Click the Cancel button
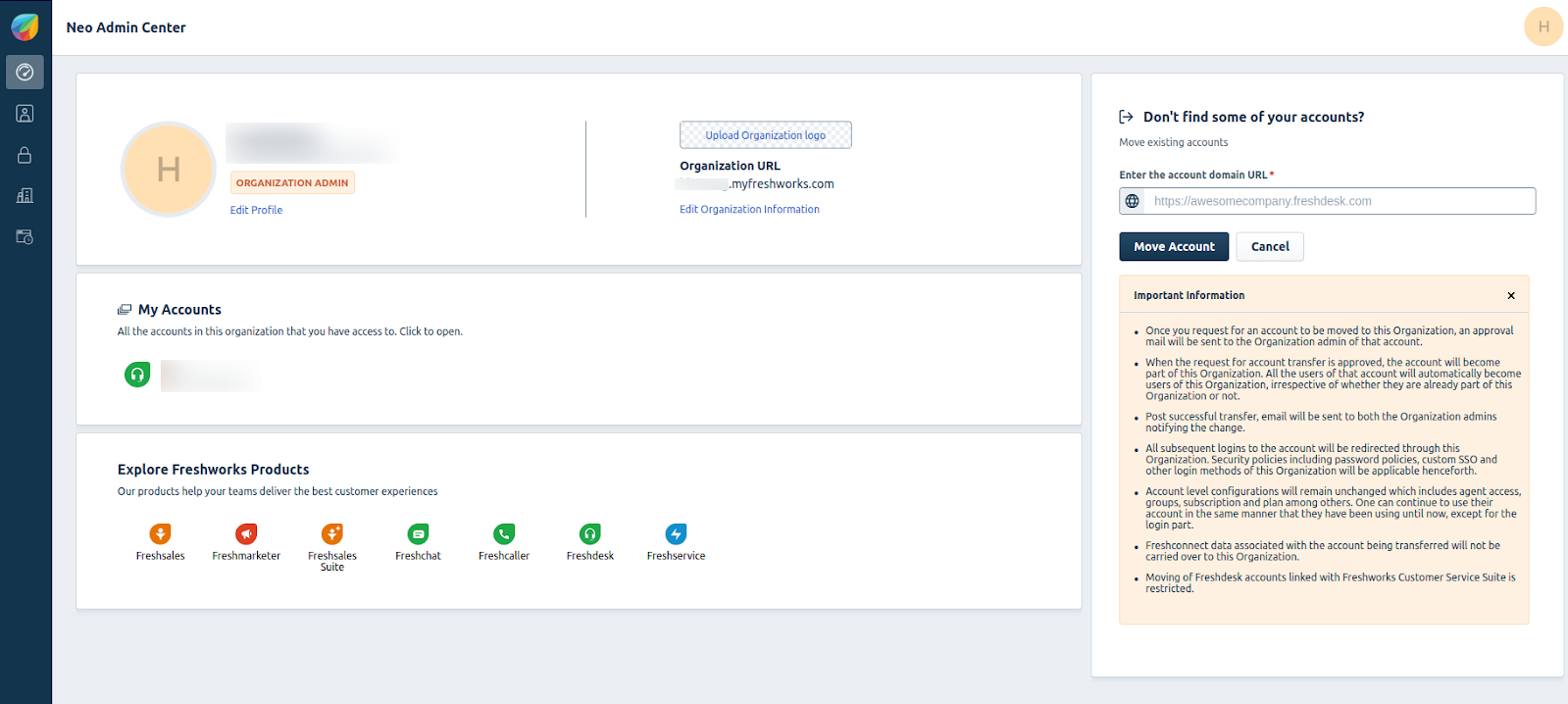The image size is (1568, 704). pyautogui.click(x=1270, y=246)
